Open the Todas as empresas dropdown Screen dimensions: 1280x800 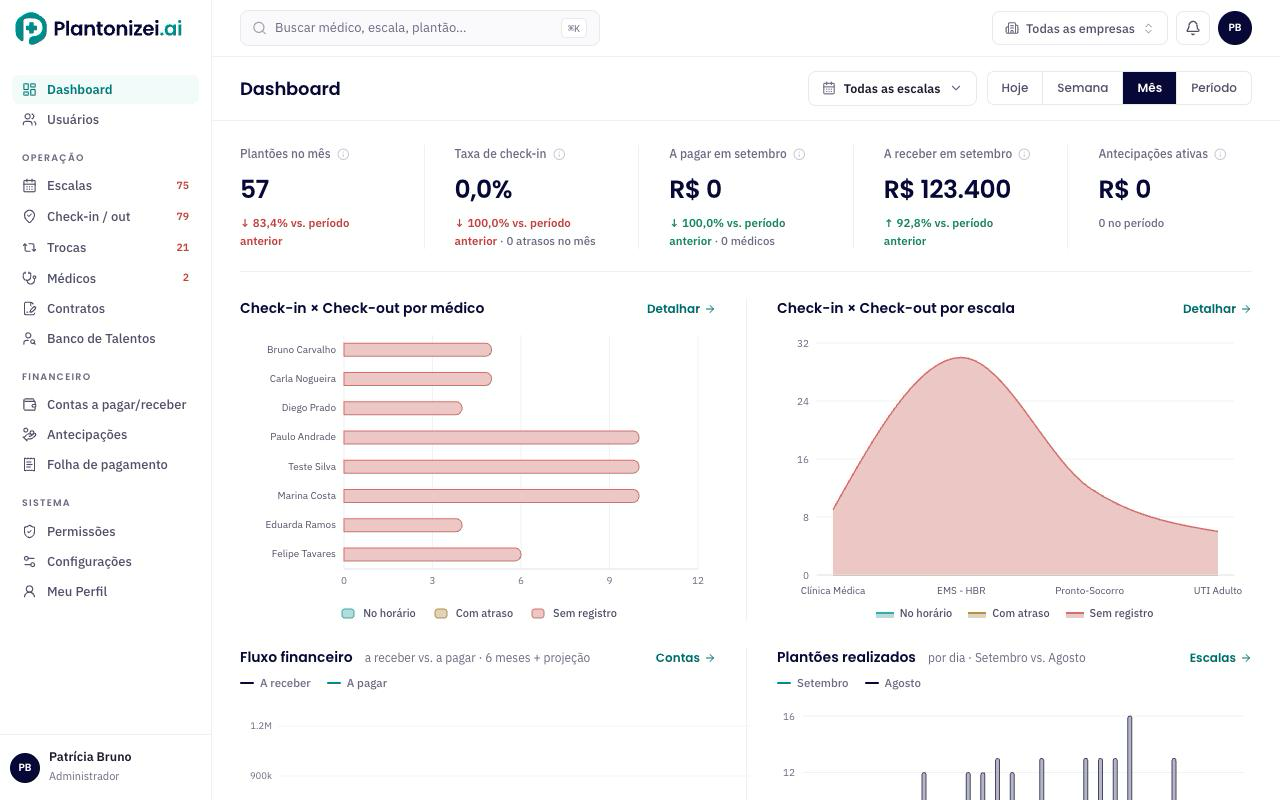click(1079, 28)
